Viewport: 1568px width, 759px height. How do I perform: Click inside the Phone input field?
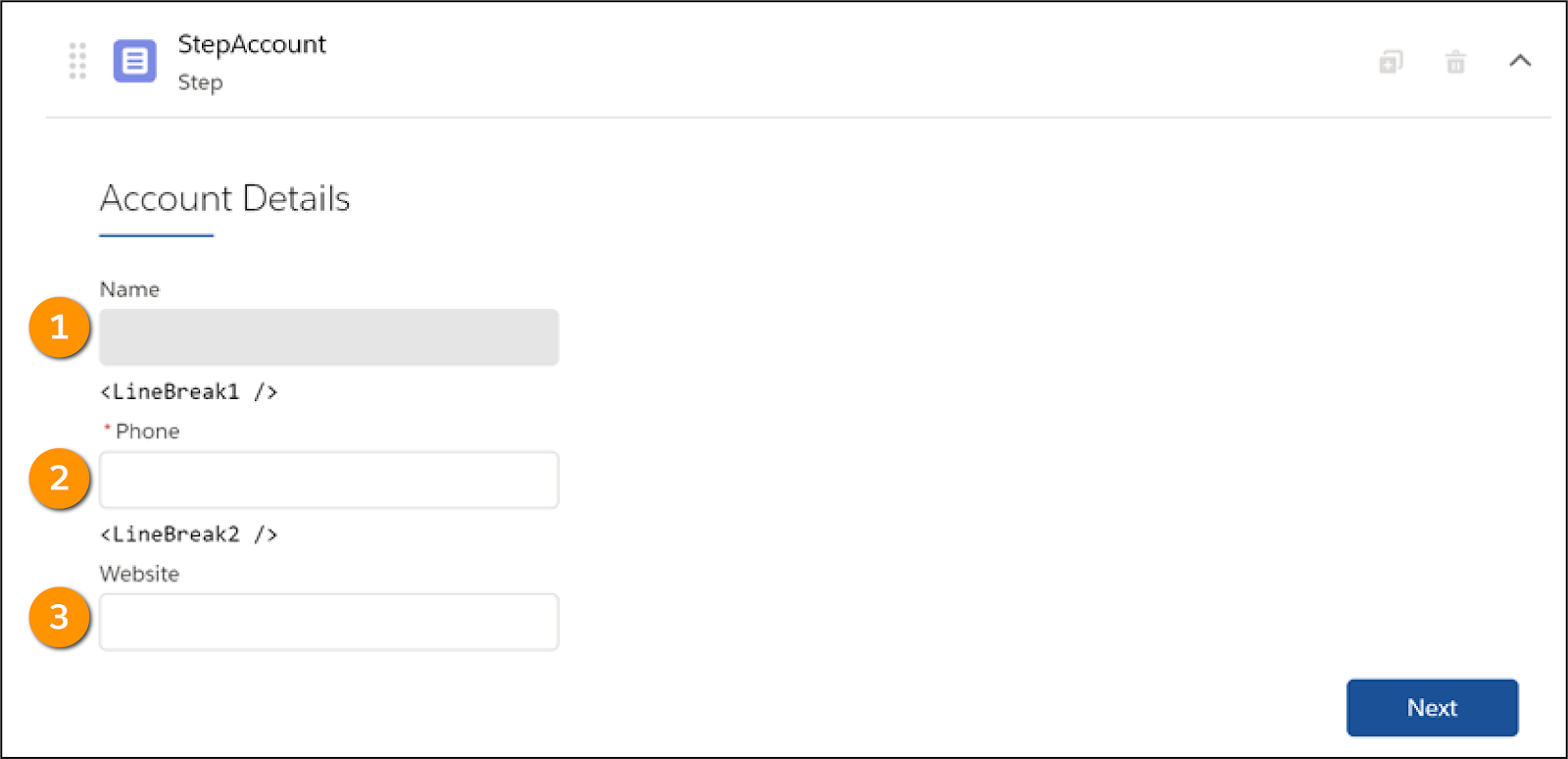coord(328,480)
